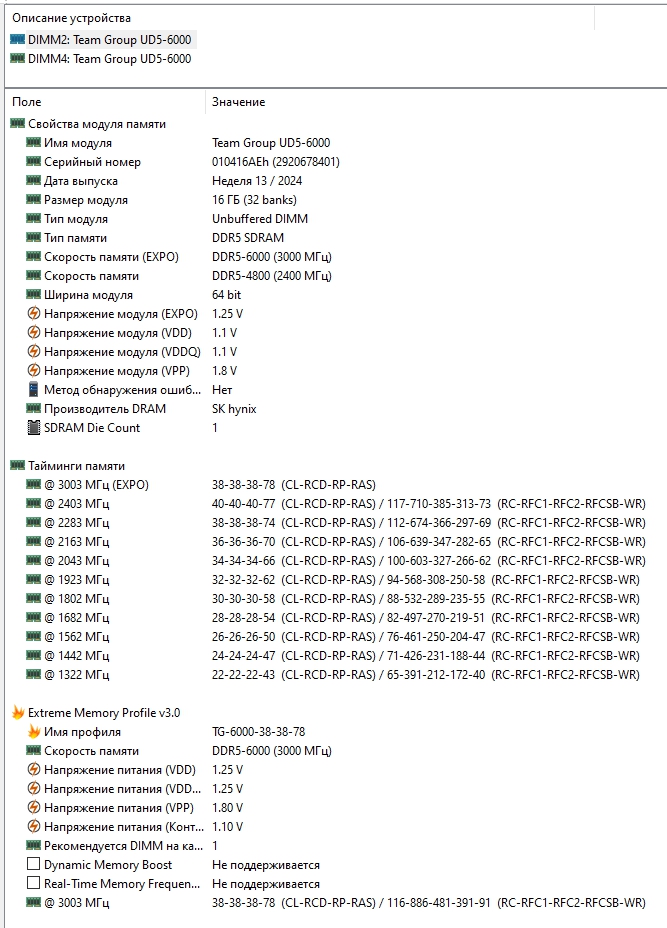Click icon beside Тайминги памяти heading
Viewport: 667px width, 928px height.
point(18,466)
